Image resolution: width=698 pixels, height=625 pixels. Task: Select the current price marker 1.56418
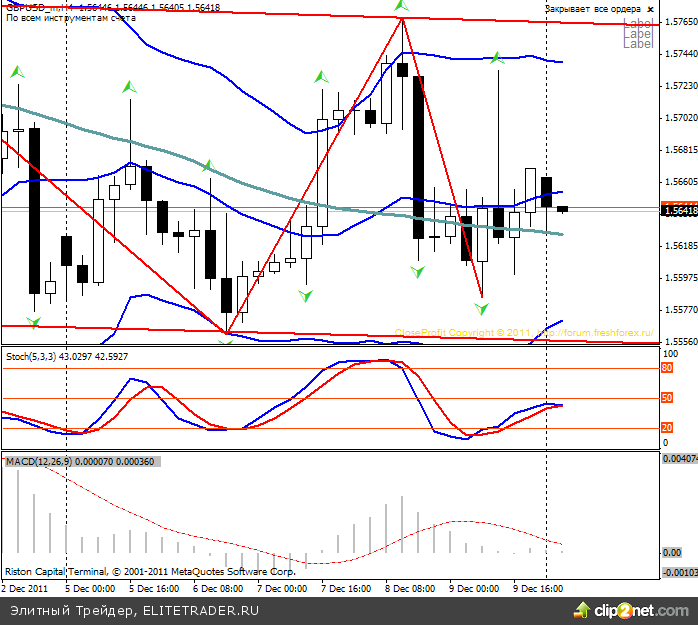click(677, 210)
